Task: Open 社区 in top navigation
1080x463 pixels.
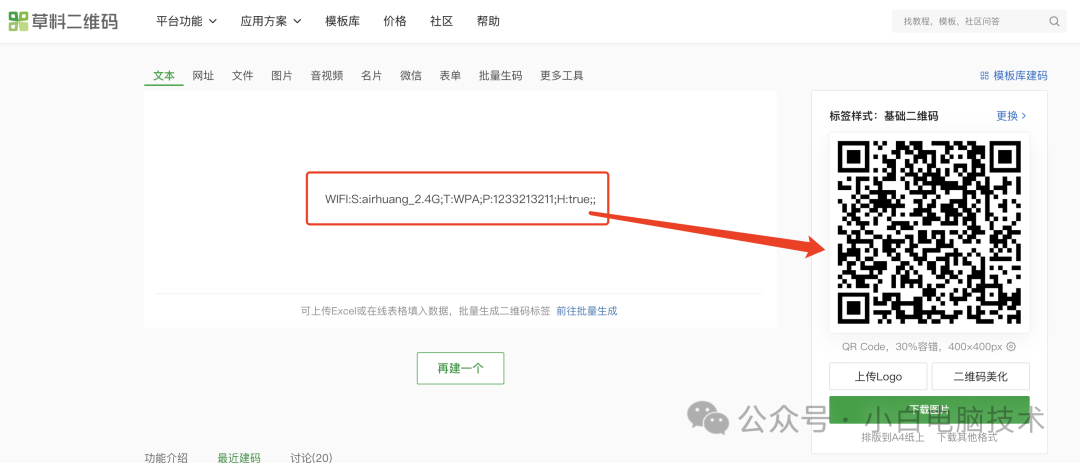Action: (442, 21)
